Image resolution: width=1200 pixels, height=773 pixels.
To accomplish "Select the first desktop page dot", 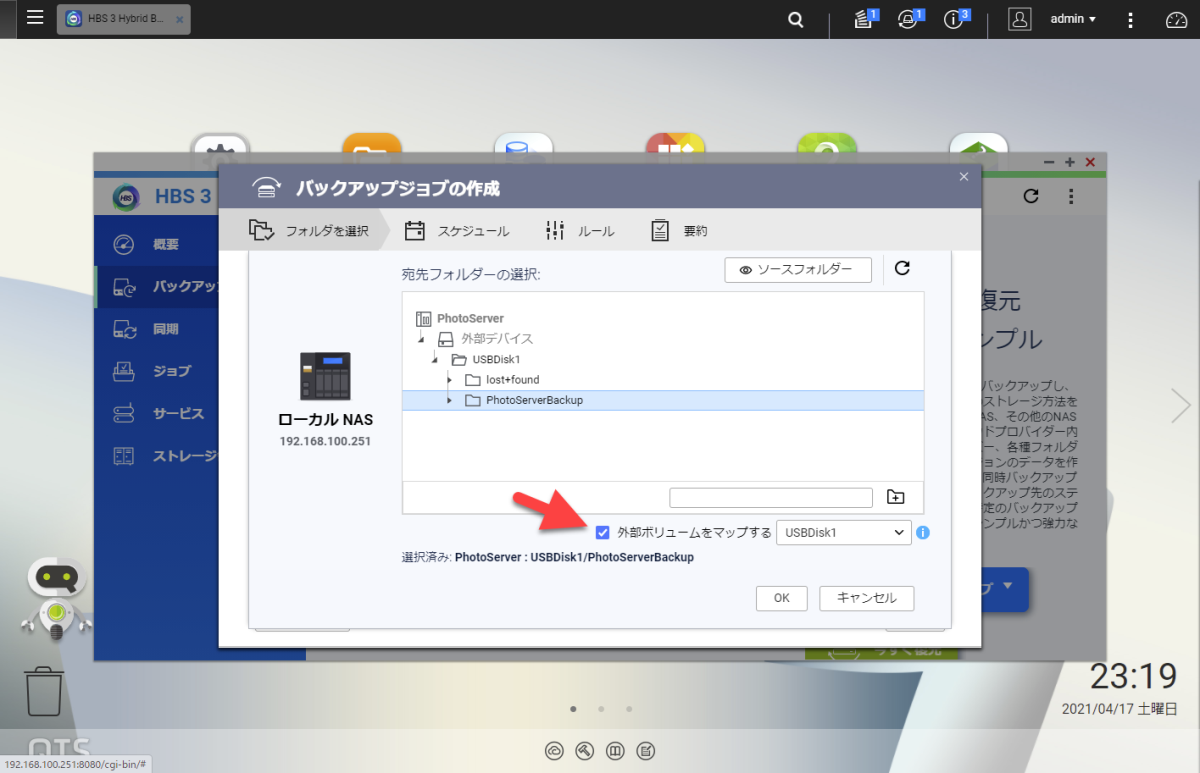I will click(x=573, y=709).
